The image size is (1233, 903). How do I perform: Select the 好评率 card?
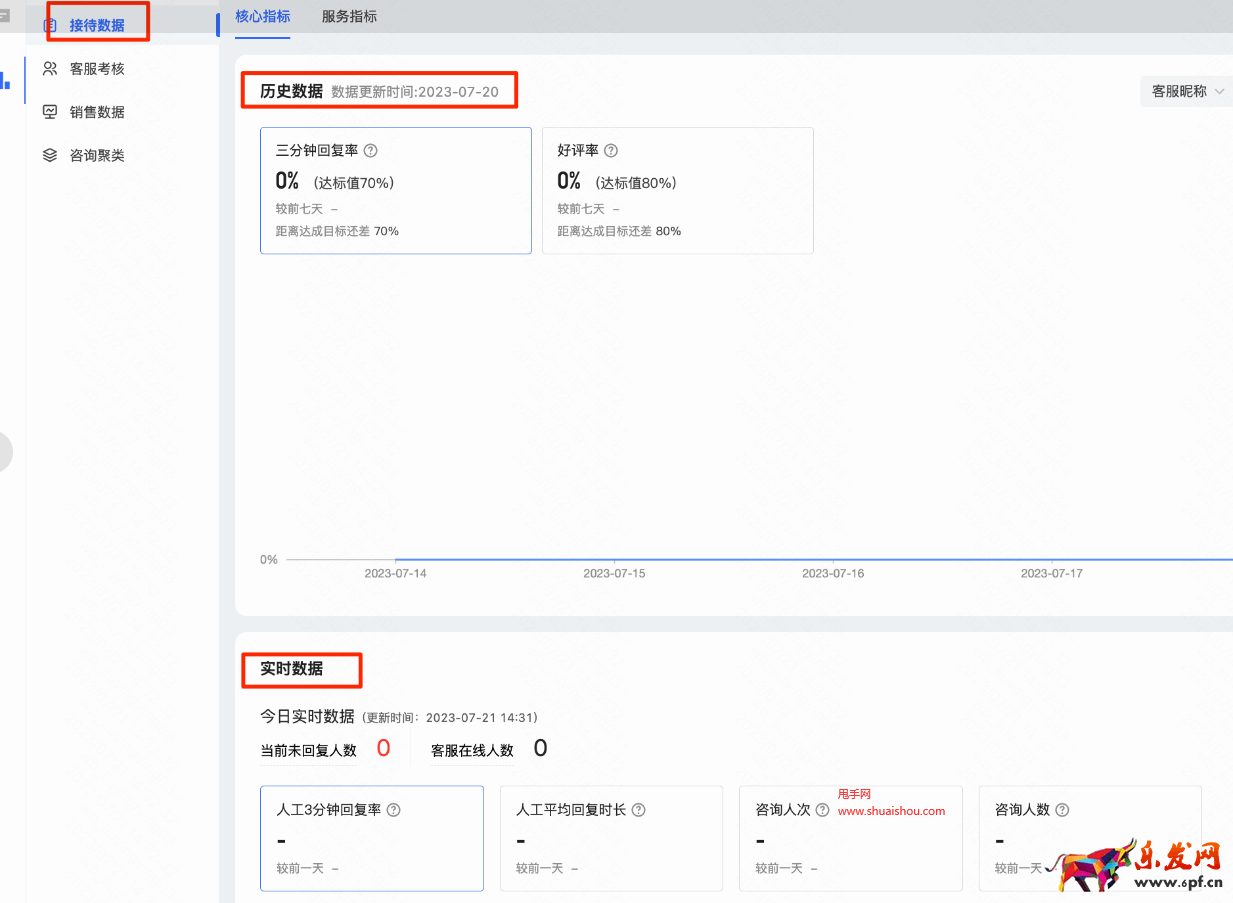pyautogui.click(x=678, y=190)
